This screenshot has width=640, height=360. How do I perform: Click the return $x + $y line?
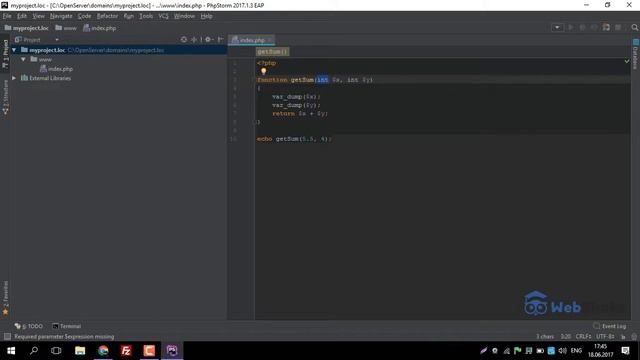[x=300, y=114]
